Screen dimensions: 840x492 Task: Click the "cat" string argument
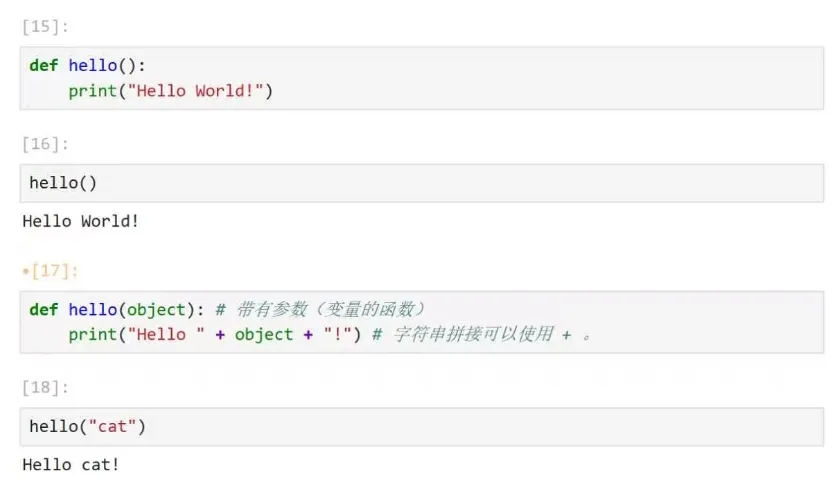tap(112, 427)
